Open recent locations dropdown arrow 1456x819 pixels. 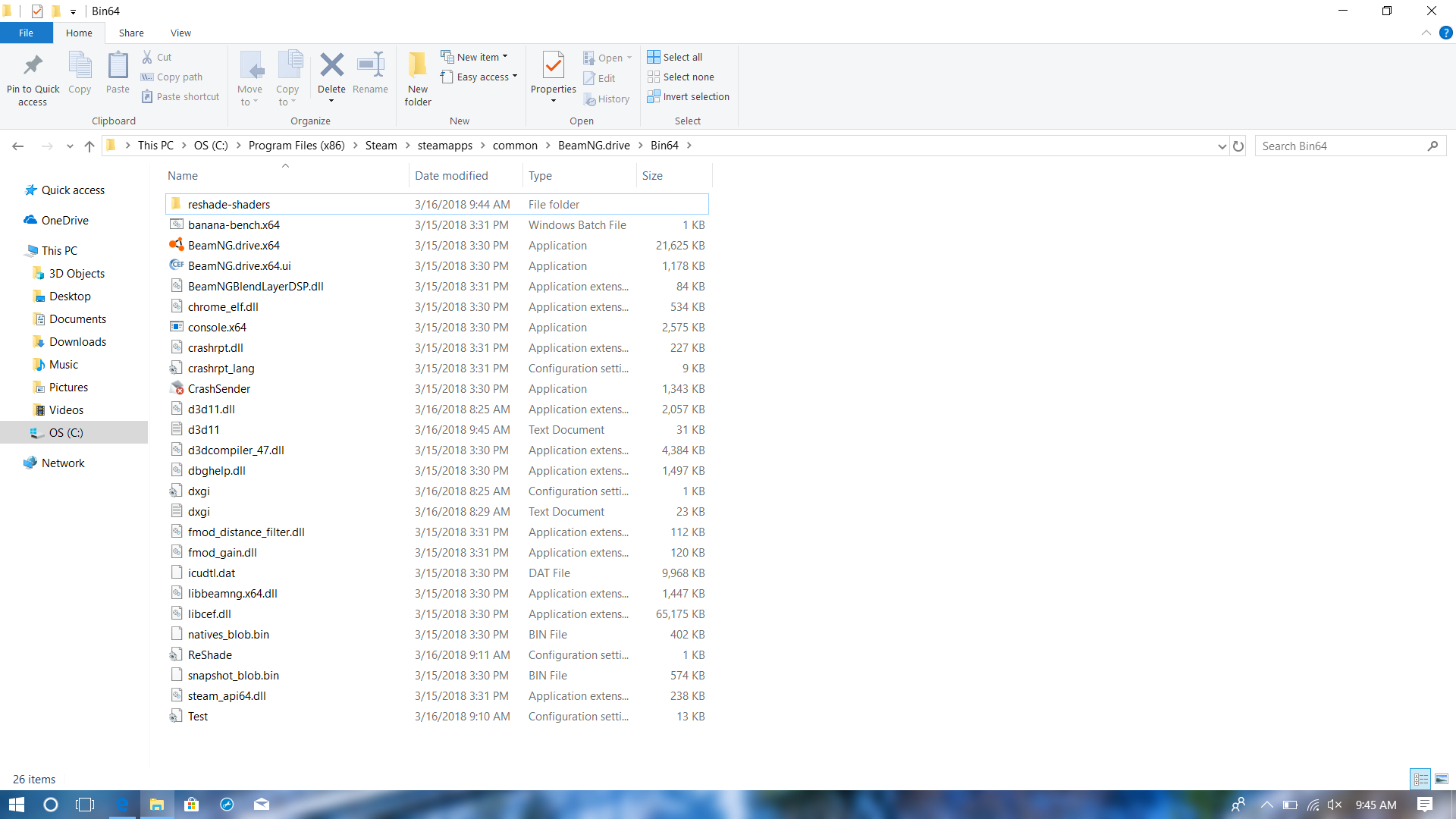(x=70, y=146)
